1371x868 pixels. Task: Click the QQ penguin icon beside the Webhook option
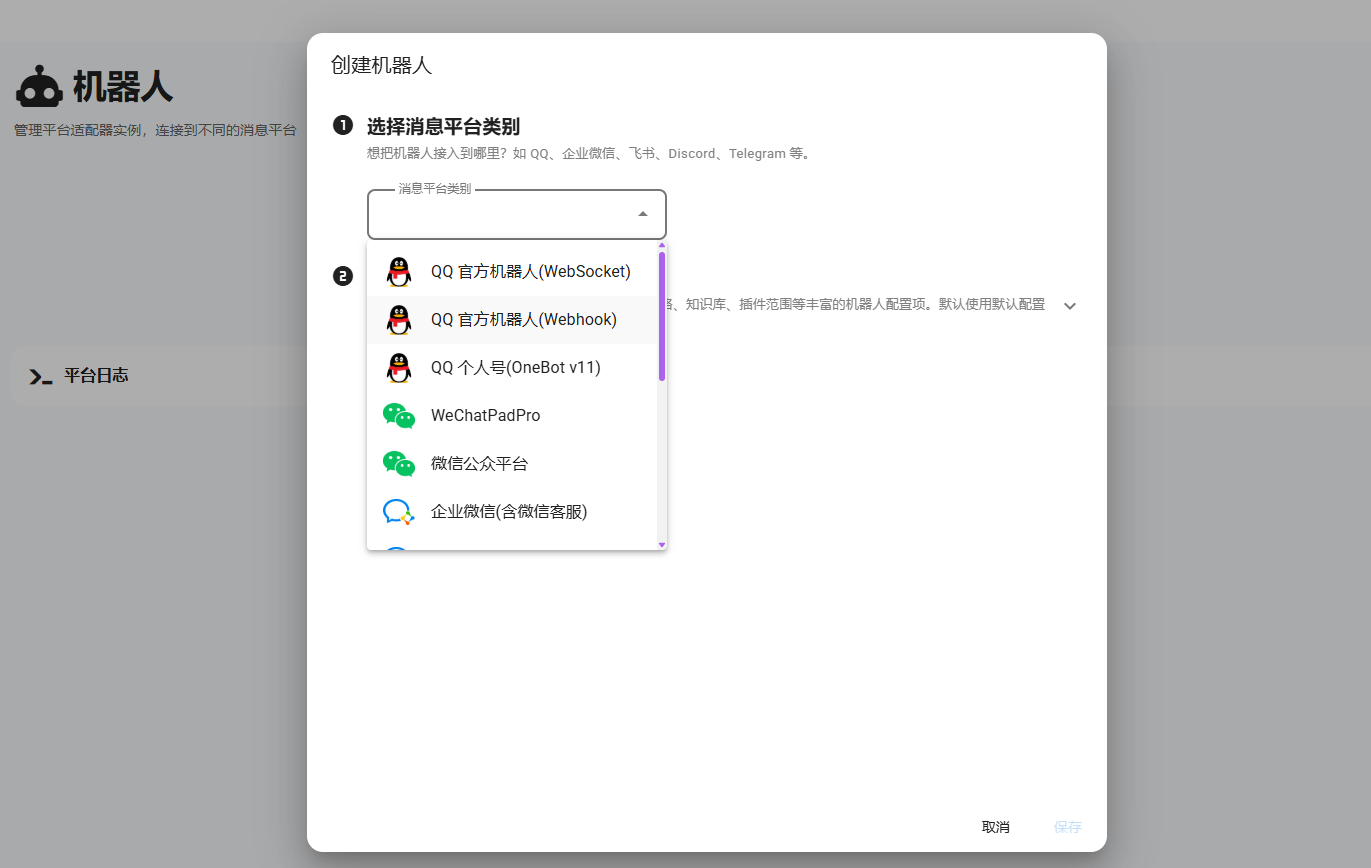tap(399, 320)
